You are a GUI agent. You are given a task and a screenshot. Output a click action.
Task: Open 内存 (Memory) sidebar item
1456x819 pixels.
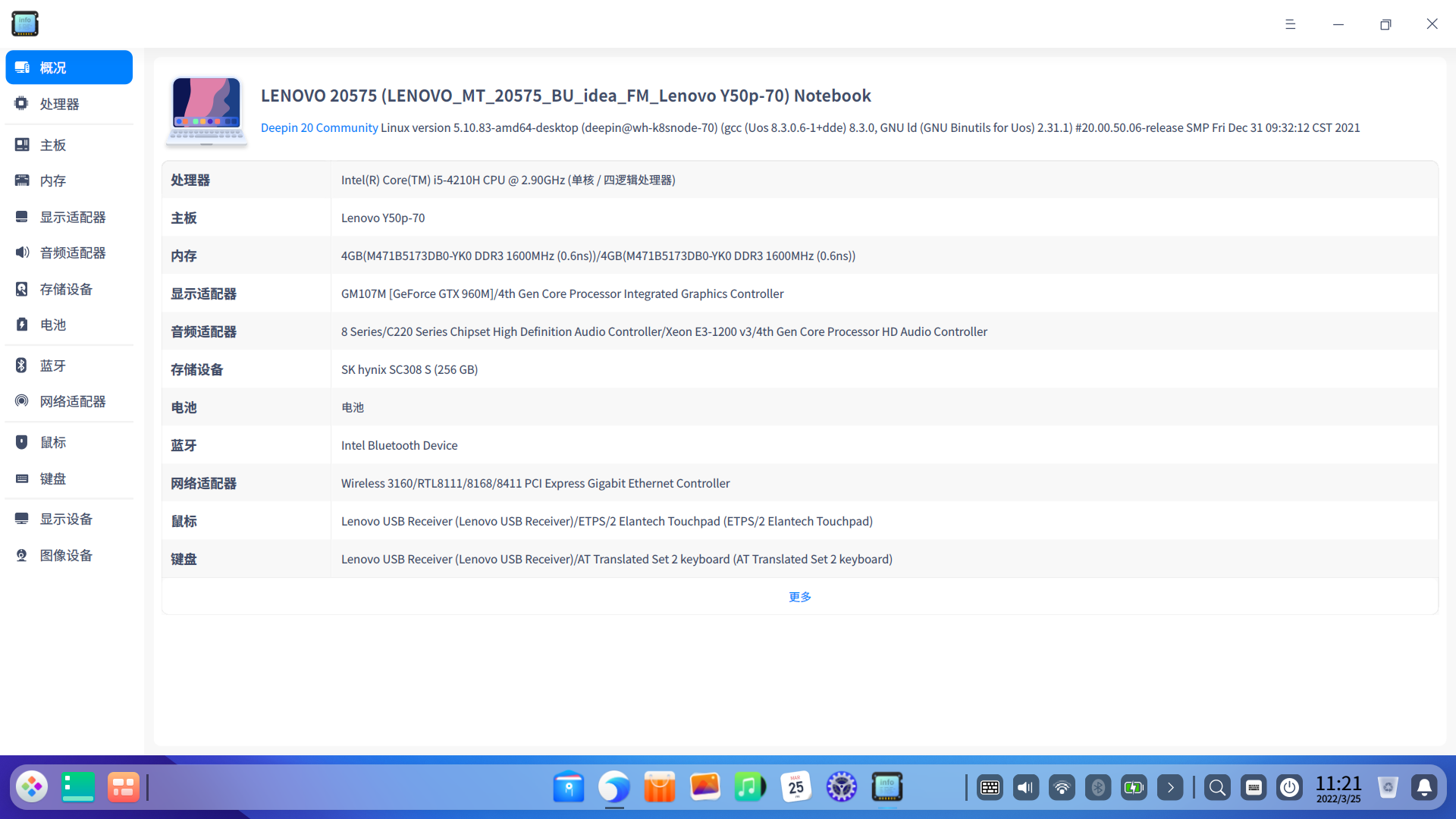53,180
